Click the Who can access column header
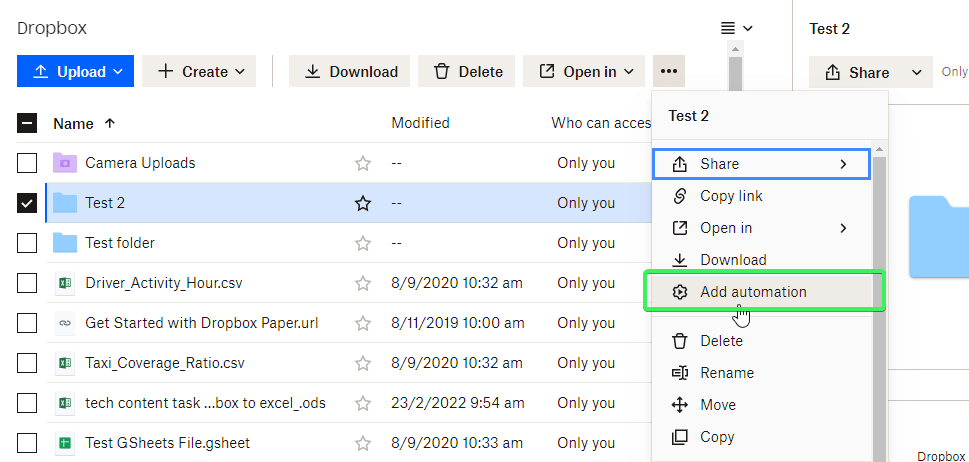969x462 pixels. (601, 123)
